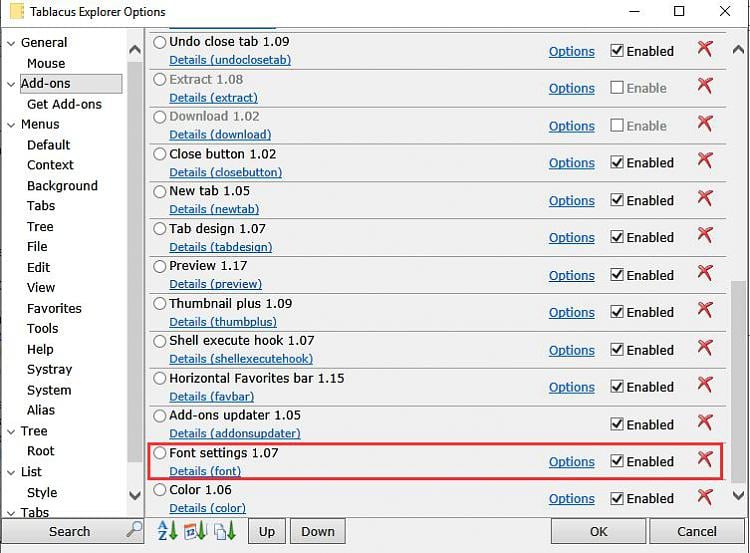Open Details (addonsupdater) link
This screenshot has height=553, width=750.
point(234,433)
